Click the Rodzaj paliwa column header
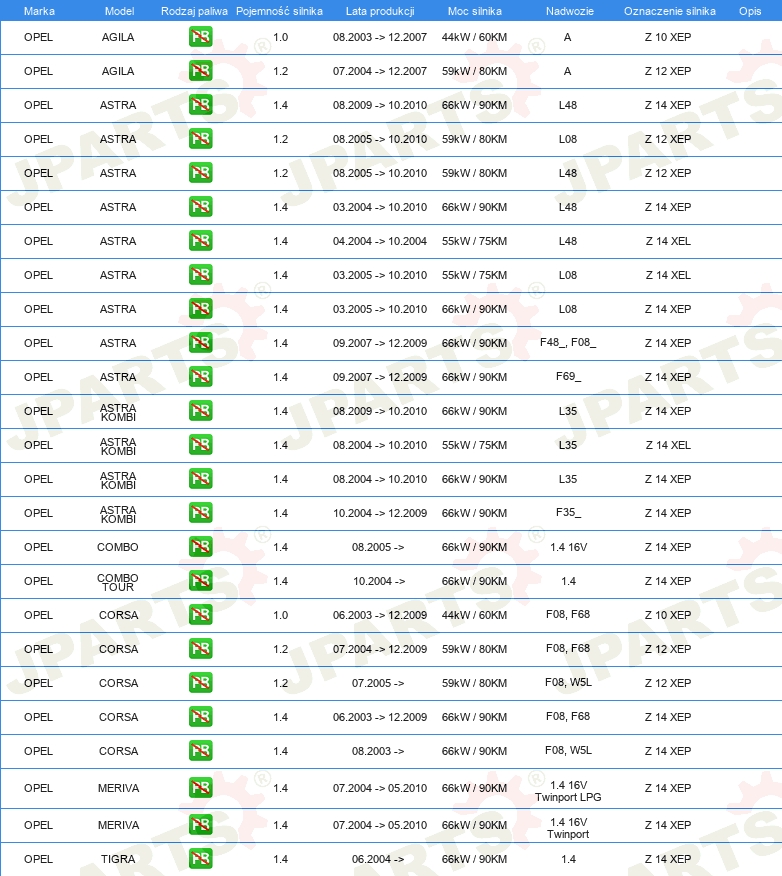Image resolution: width=782 pixels, height=876 pixels. (194, 11)
